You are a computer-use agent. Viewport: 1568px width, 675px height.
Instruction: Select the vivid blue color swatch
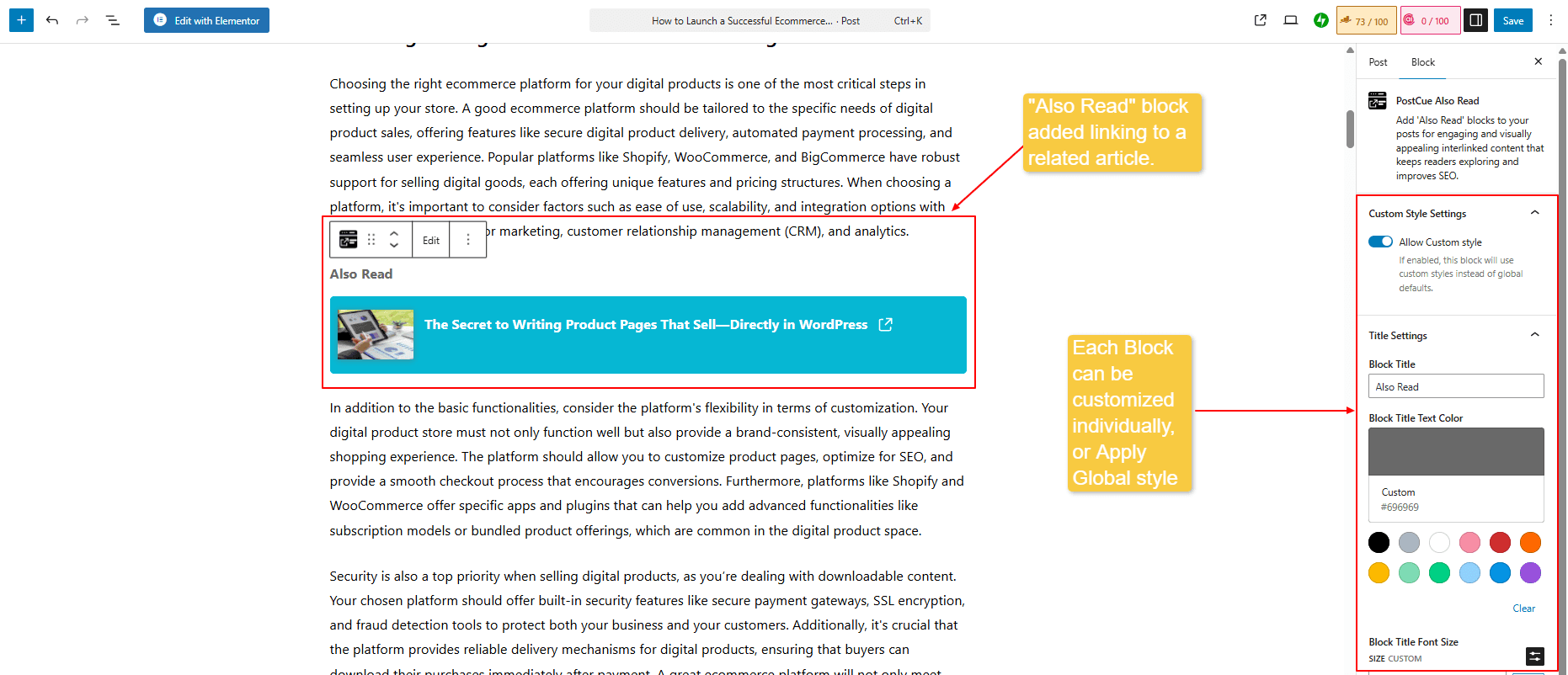pyautogui.click(x=1500, y=573)
